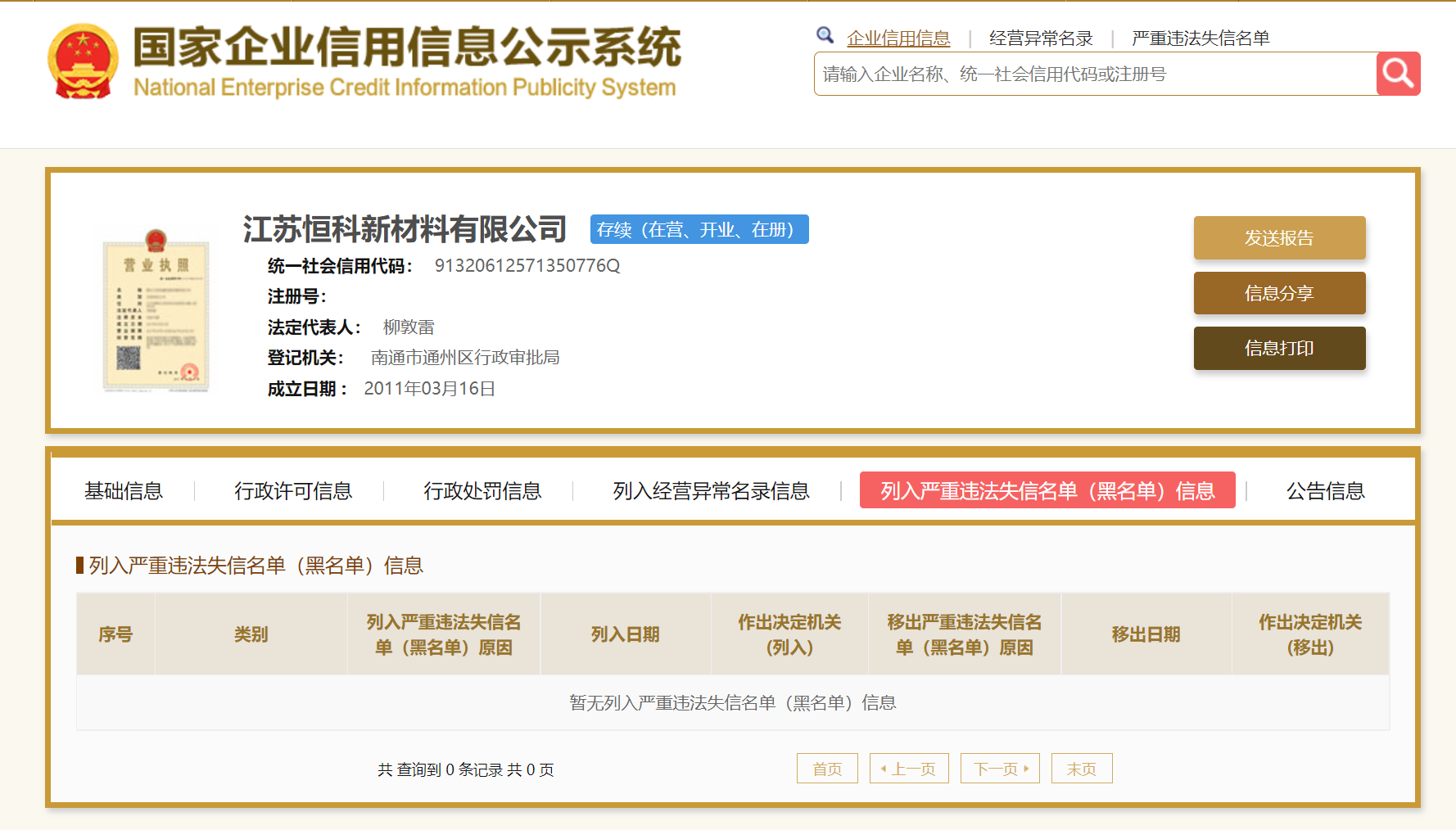
Task: Click the 列入日期 column header
Action: pyautogui.click(x=626, y=634)
